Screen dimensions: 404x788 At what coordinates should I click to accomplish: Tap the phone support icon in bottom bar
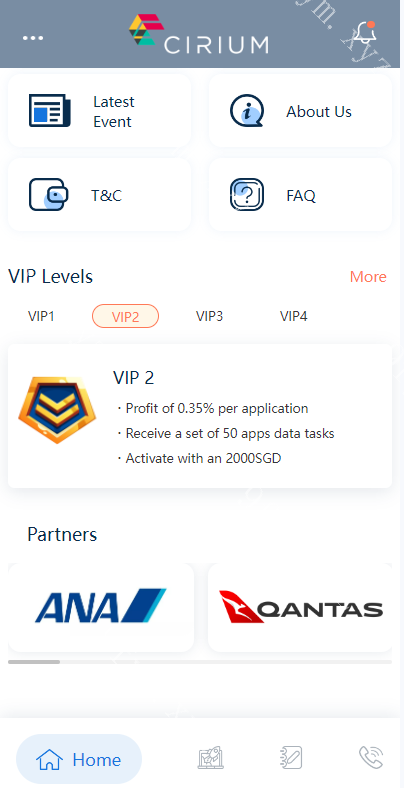371,758
